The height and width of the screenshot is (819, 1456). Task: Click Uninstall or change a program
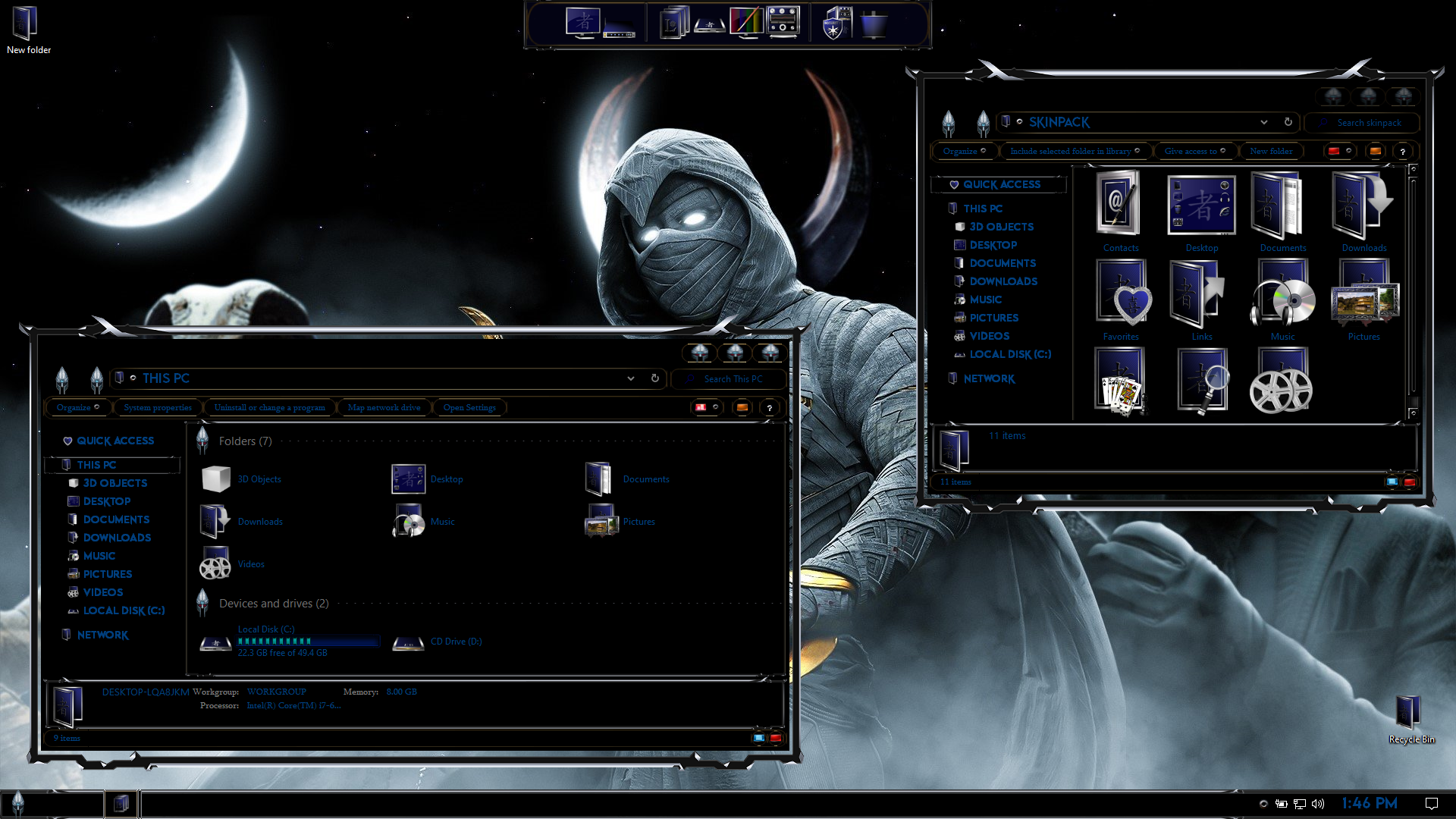269,407
